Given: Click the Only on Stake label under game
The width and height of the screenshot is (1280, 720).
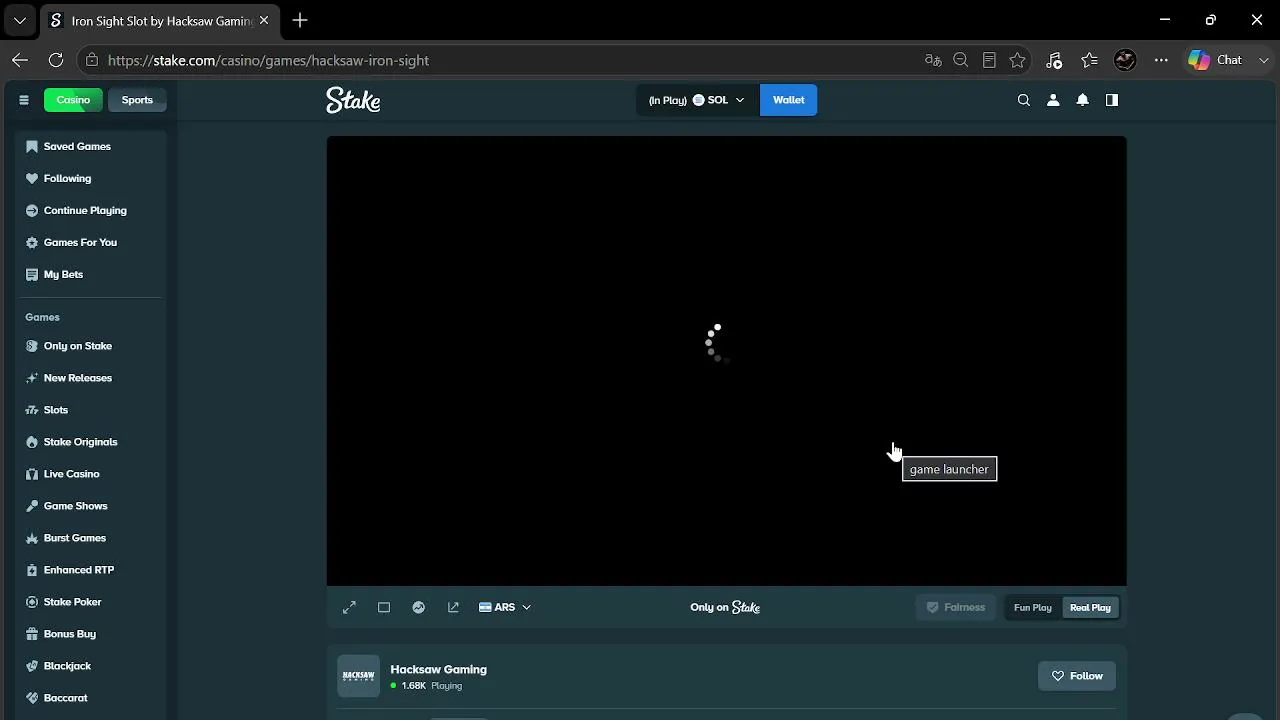Looking at the screenshot, I should 725,607.
